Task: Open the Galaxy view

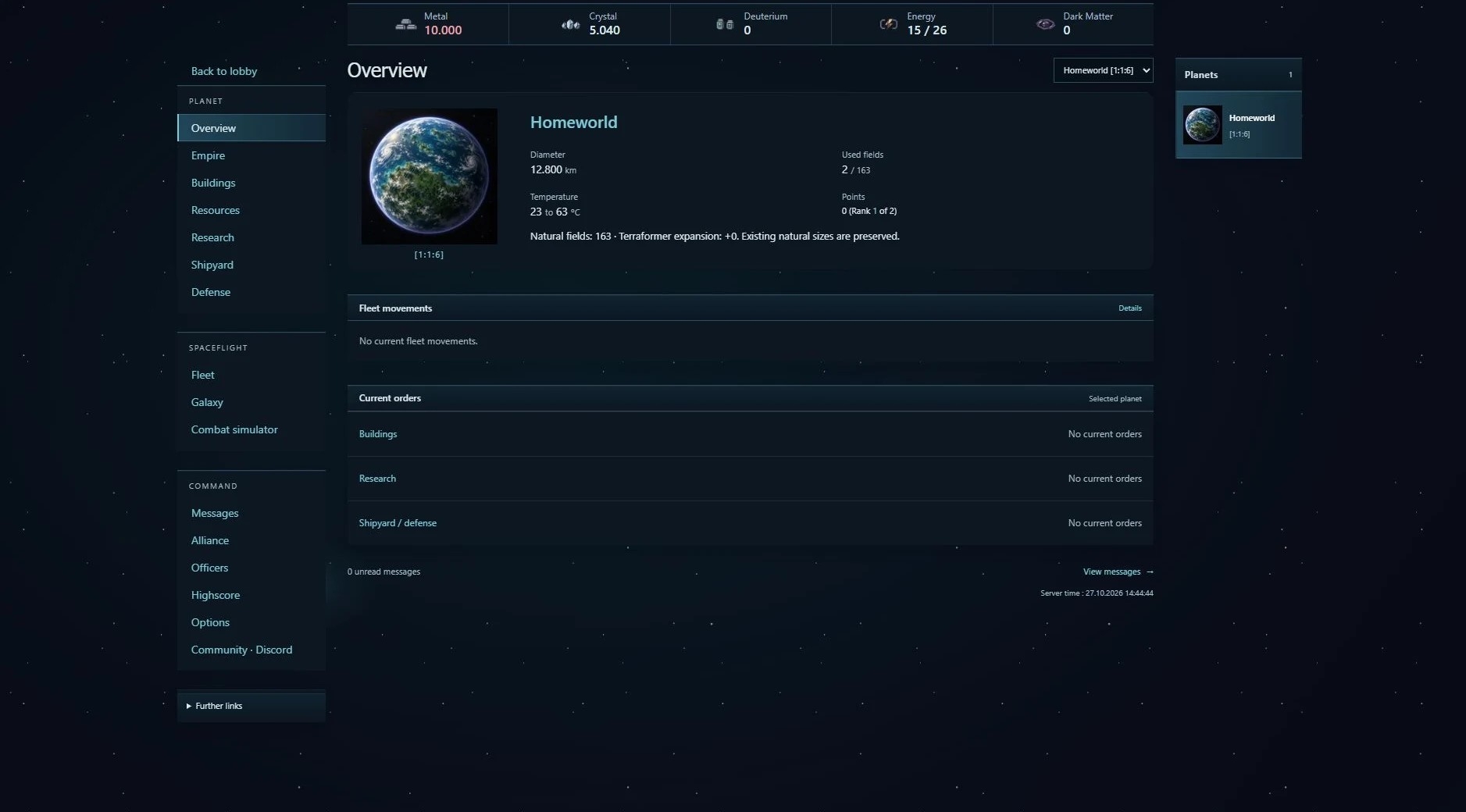Action: [251, 402]
